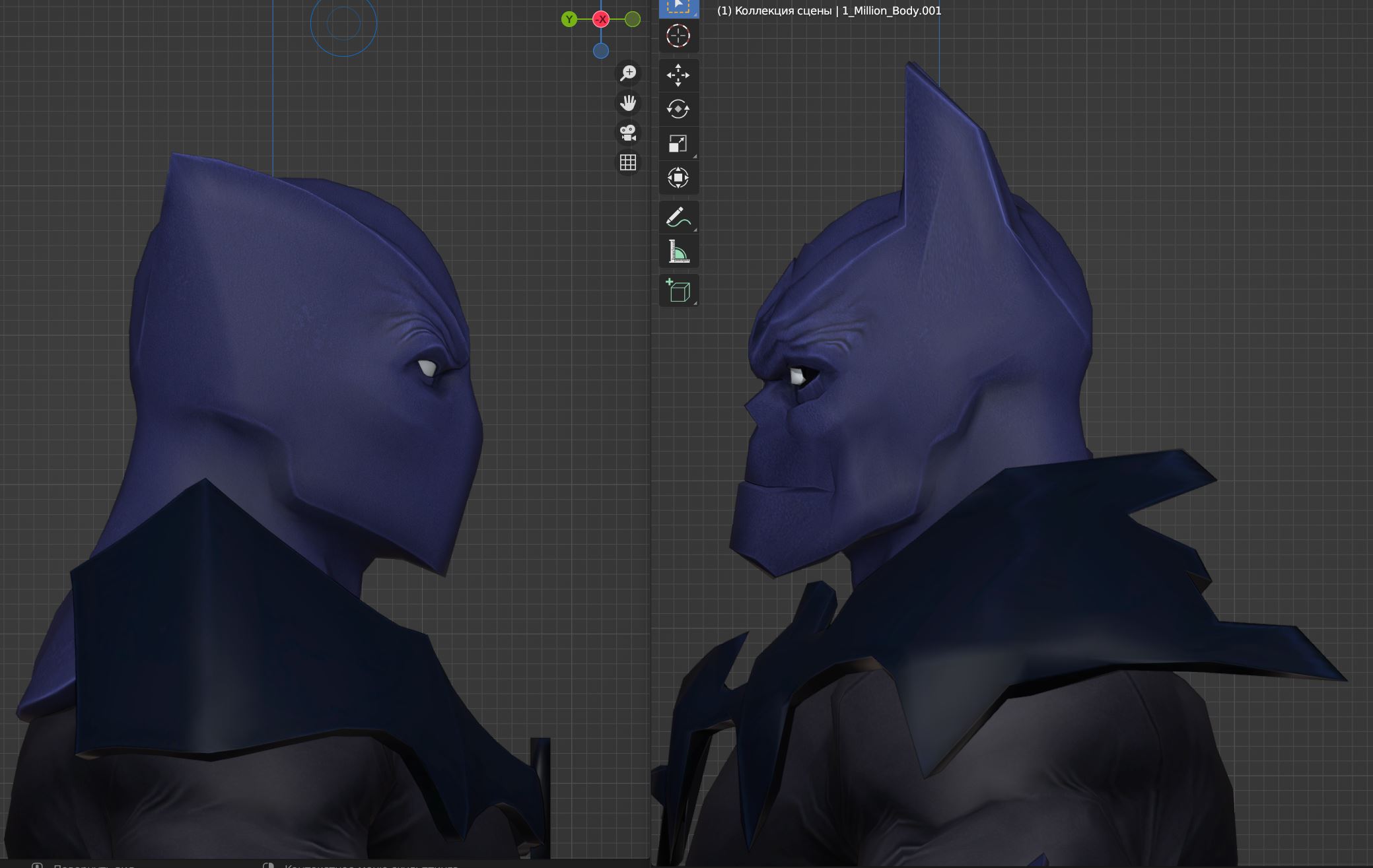Click the zoom magnifier viewport button

point(628,73)
